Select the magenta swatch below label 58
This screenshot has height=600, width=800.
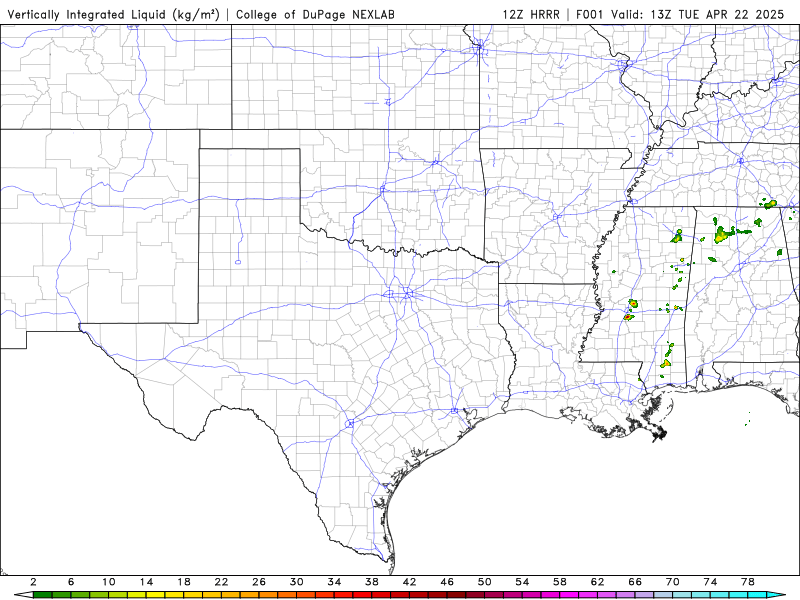tap(569, 595)
